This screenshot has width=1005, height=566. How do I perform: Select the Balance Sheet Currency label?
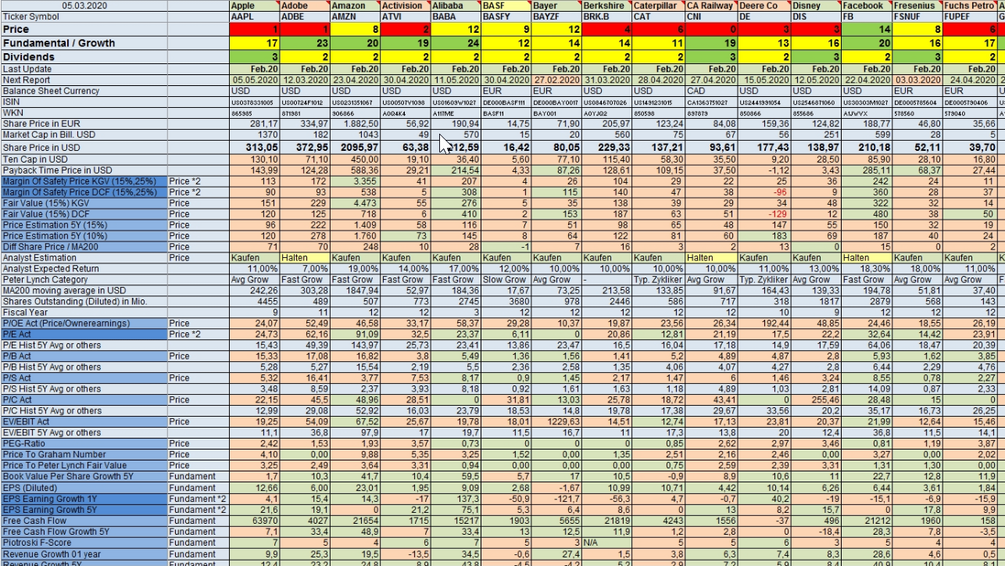(51, 91)
